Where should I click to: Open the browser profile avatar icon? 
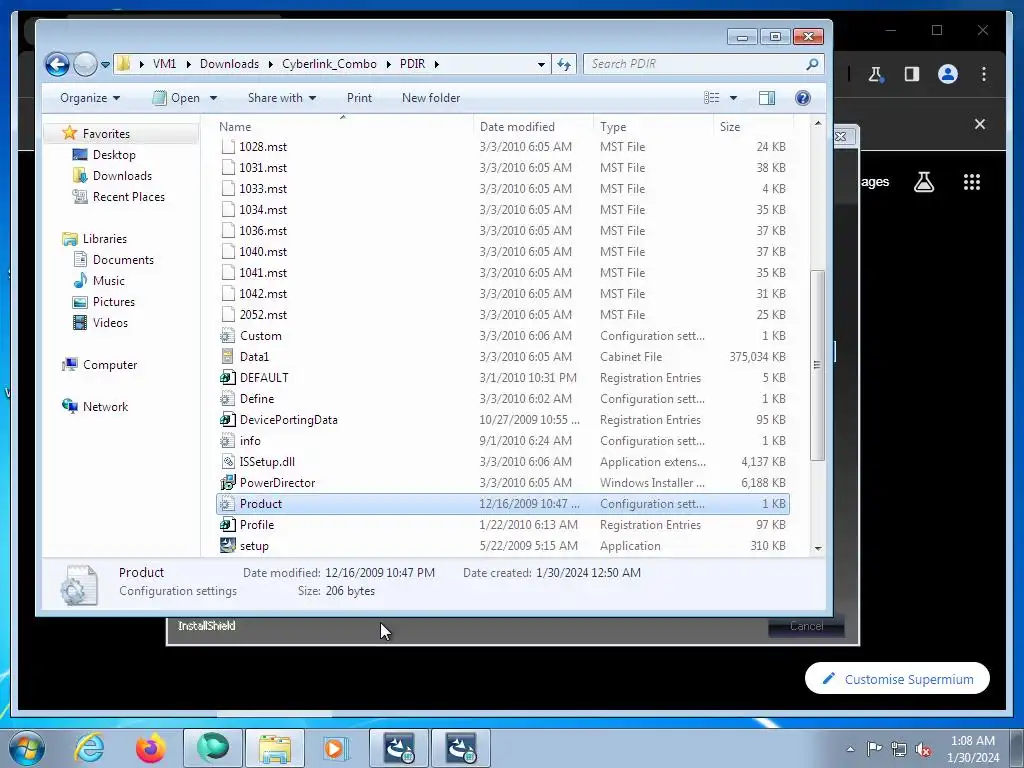point(948,74)
